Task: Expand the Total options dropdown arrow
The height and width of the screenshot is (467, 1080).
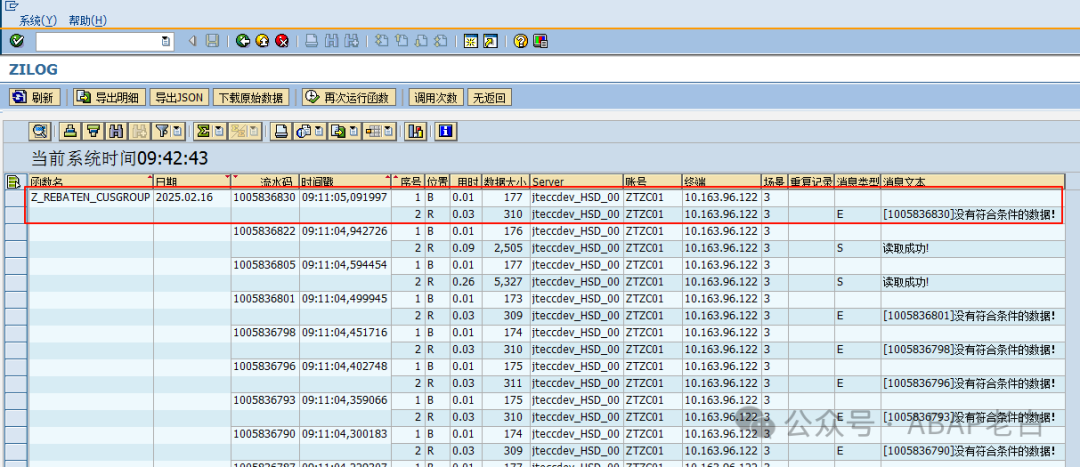Action: [x=218, y=131]
